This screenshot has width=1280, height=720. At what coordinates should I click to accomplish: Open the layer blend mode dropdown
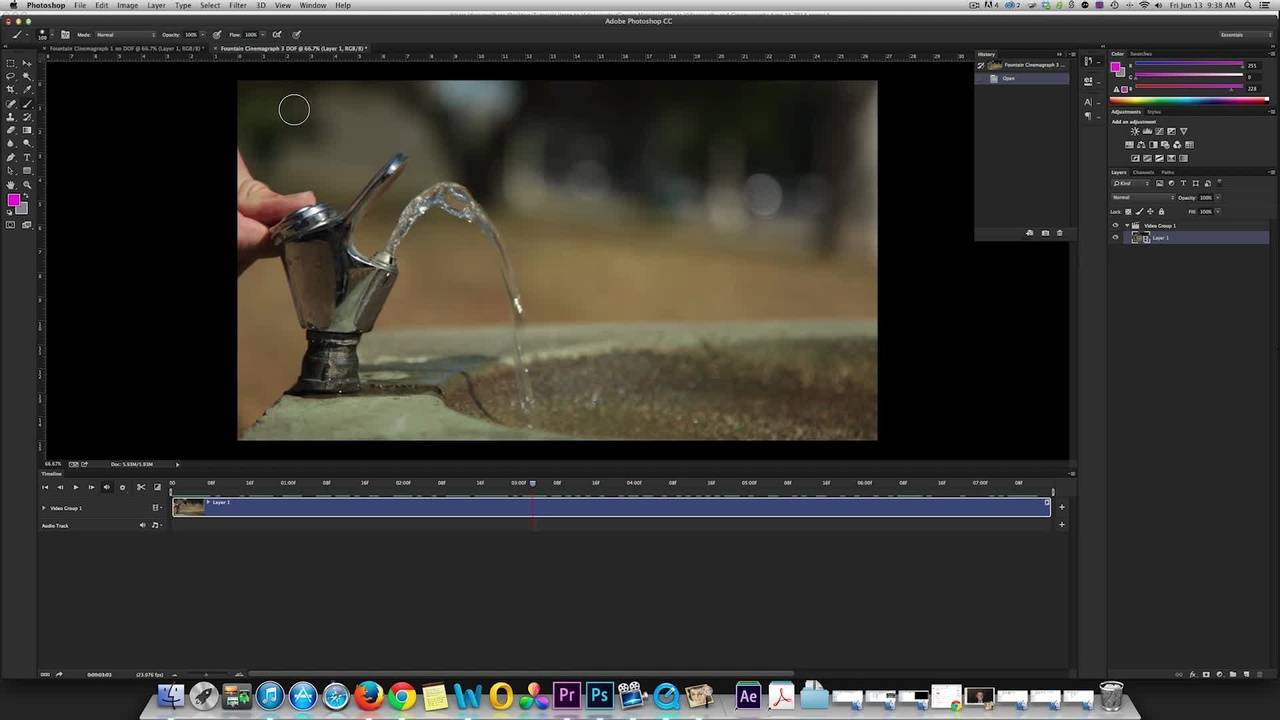click(1143, 197)
